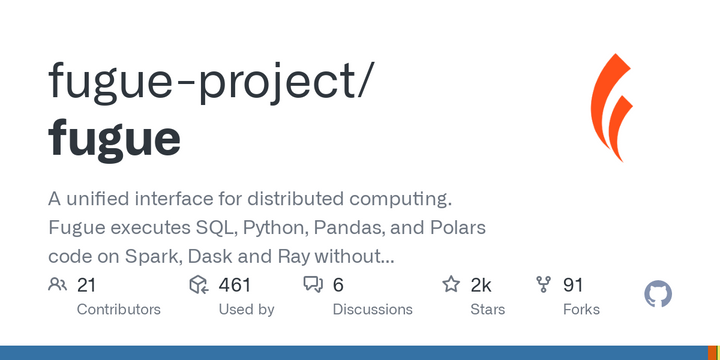The width and height of the screenshot is (720, 360).
Task: Click the orange Fugue logo
Action: 612,107
